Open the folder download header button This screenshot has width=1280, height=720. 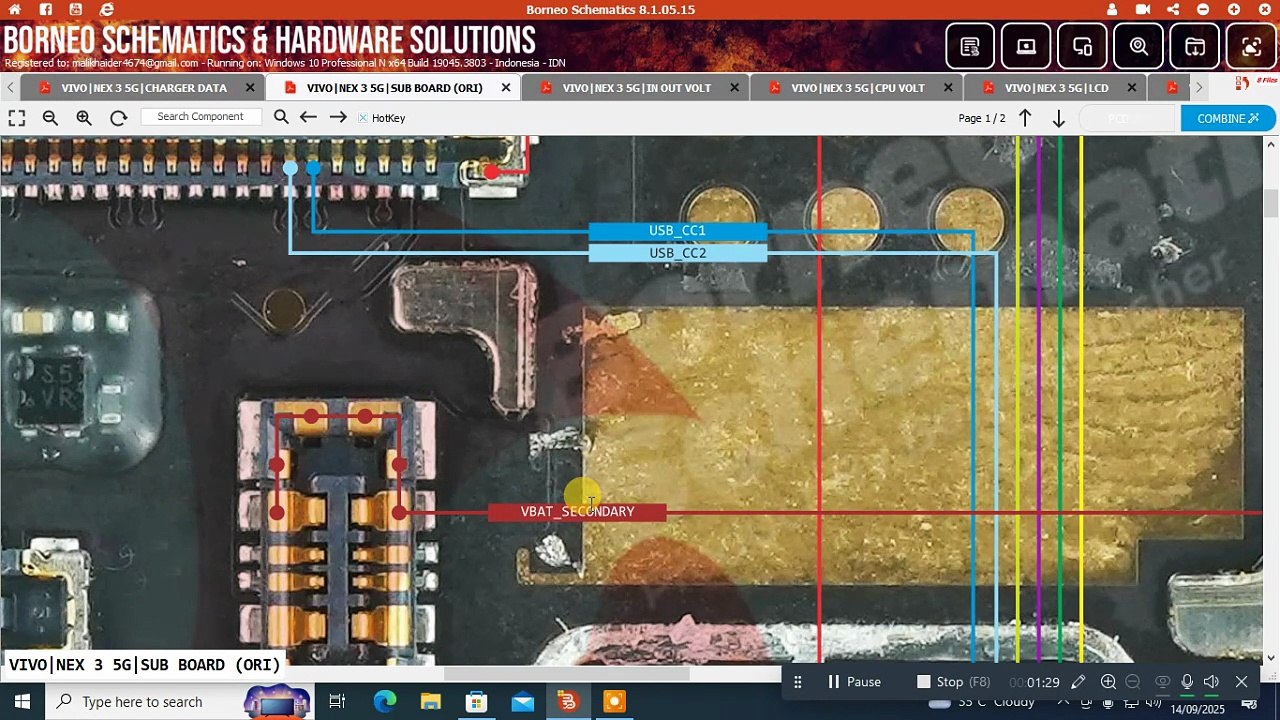[x=1195, y=46]
